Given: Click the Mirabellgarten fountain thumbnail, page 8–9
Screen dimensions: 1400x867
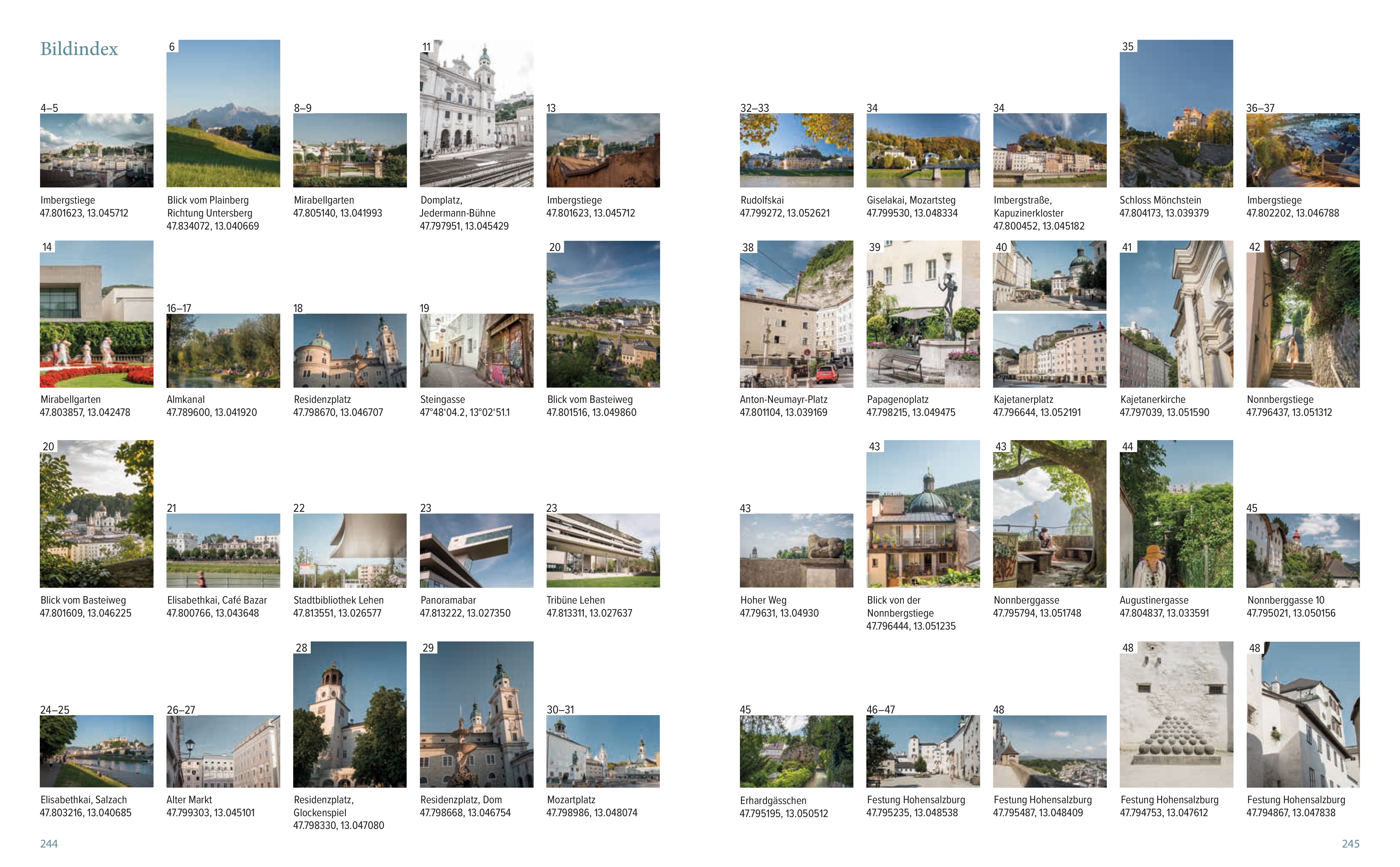Looking at the screenshot, I should click(x=350, y=150).
